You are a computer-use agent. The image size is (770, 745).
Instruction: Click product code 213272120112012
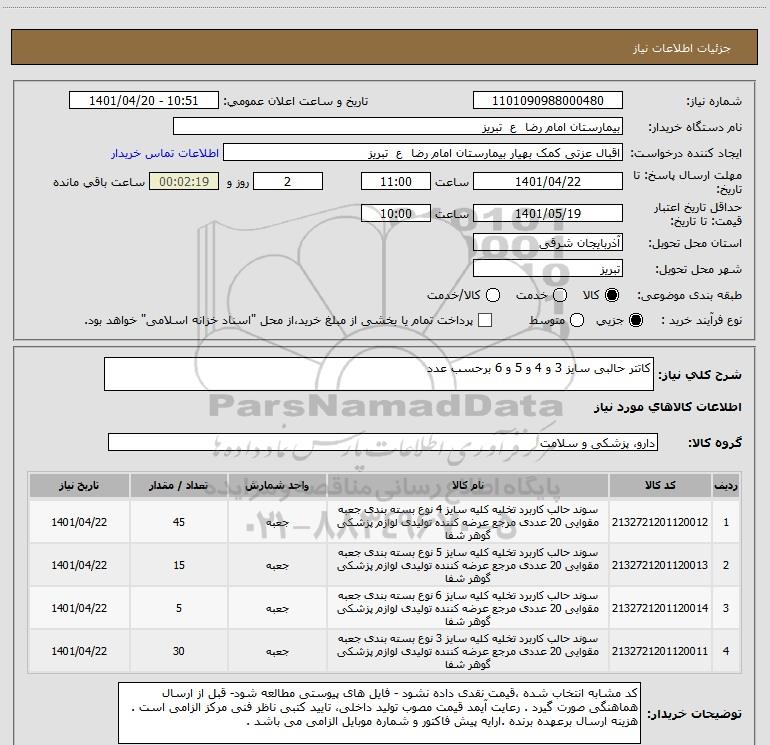660,522
